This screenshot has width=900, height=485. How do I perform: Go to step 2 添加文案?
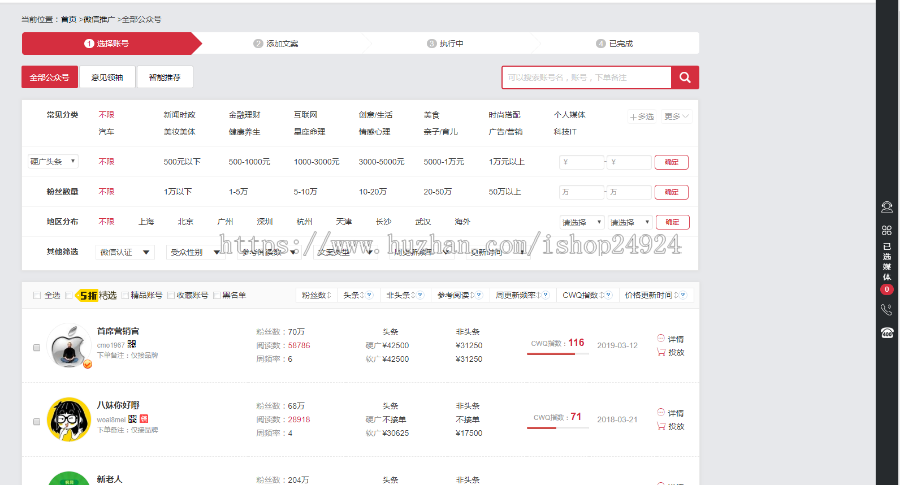[276, 44]
